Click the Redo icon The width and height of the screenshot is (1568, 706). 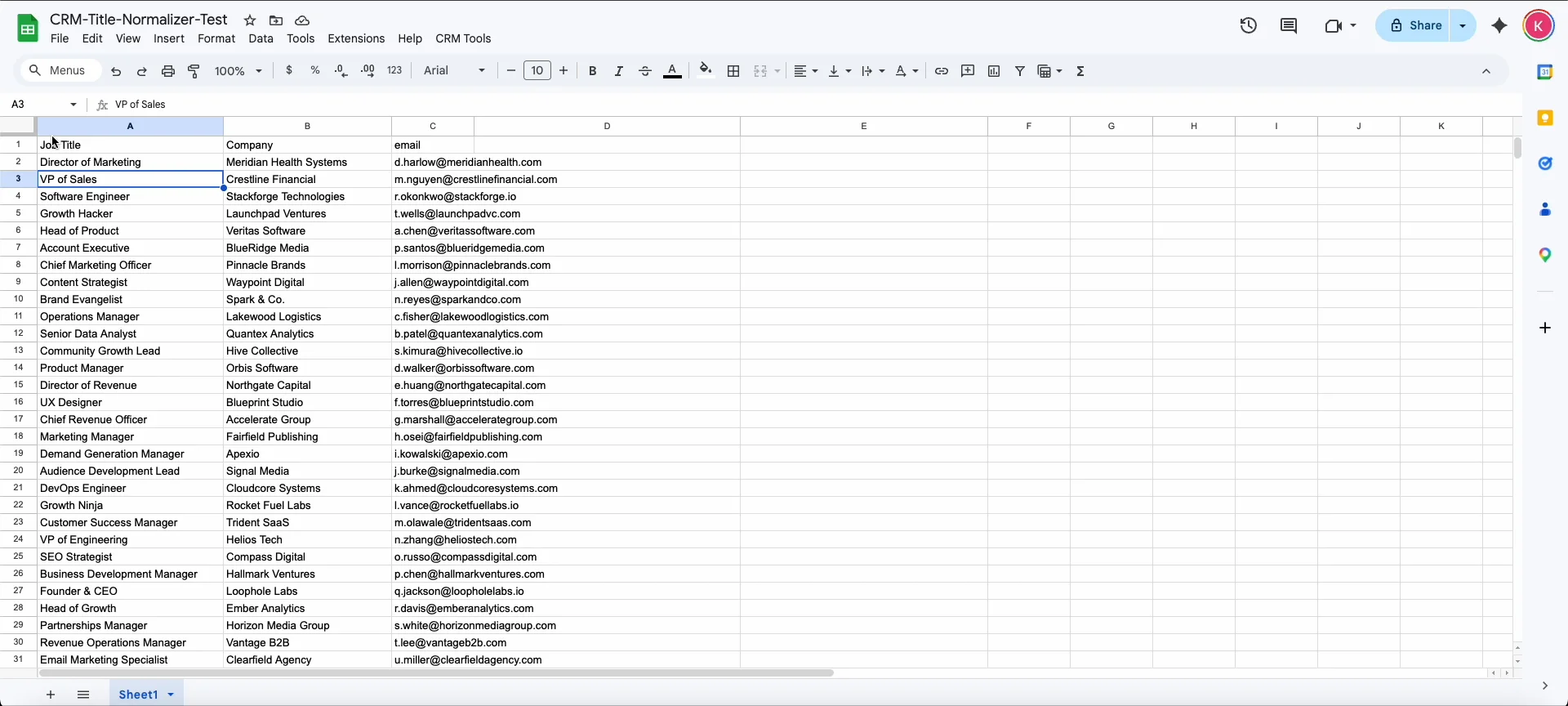point(142,72)
